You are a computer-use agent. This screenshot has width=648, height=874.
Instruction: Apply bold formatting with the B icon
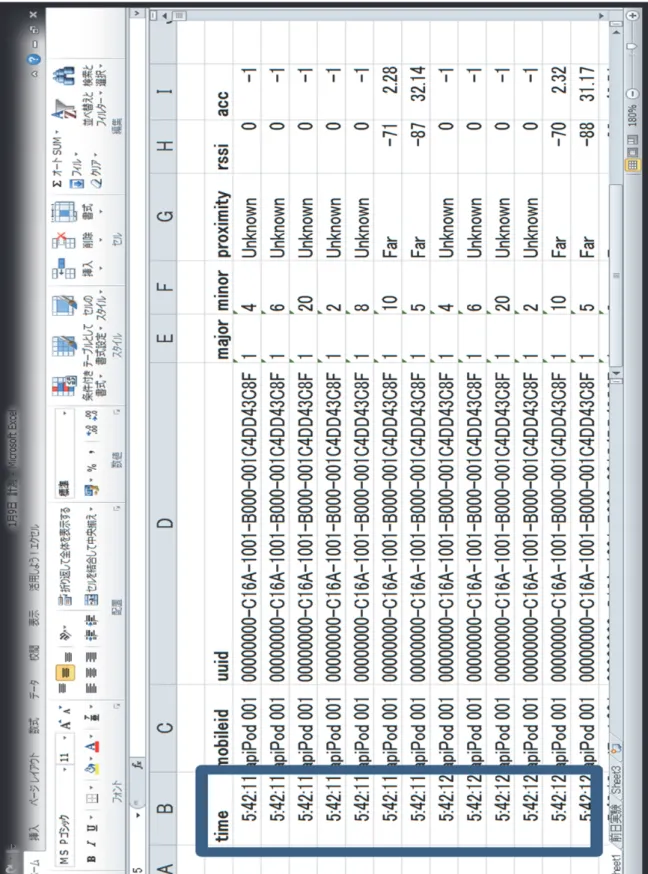(x=92, y=858)
